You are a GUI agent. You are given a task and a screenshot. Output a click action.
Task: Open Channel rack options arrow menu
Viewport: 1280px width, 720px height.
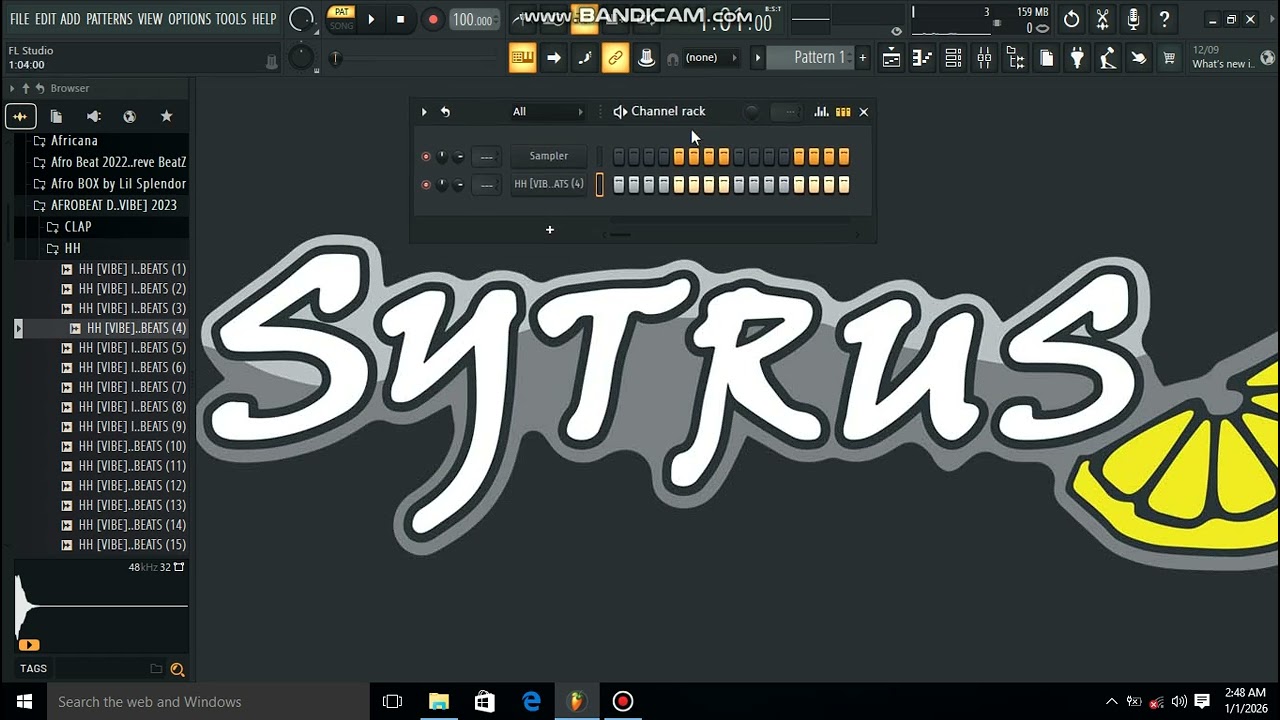pos(424,112)
